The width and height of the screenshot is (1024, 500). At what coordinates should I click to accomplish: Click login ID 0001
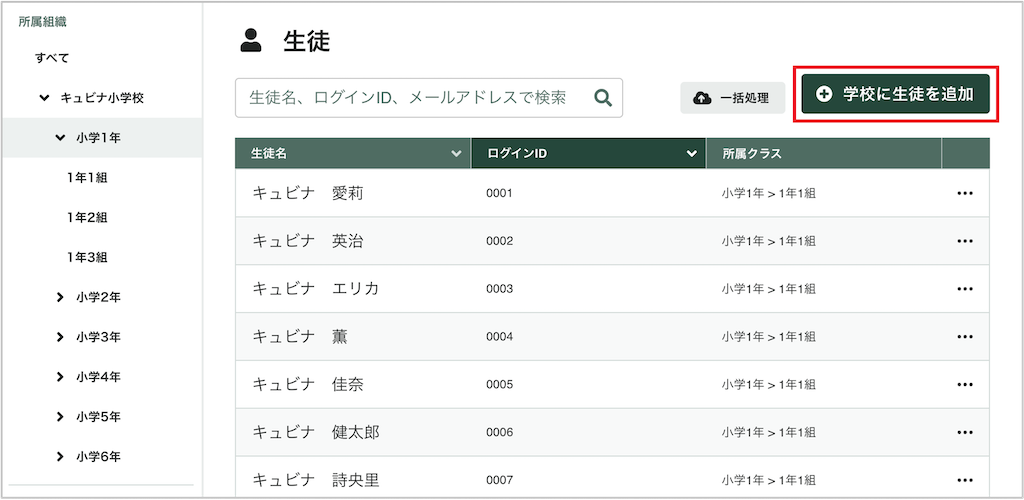point(500,193)
